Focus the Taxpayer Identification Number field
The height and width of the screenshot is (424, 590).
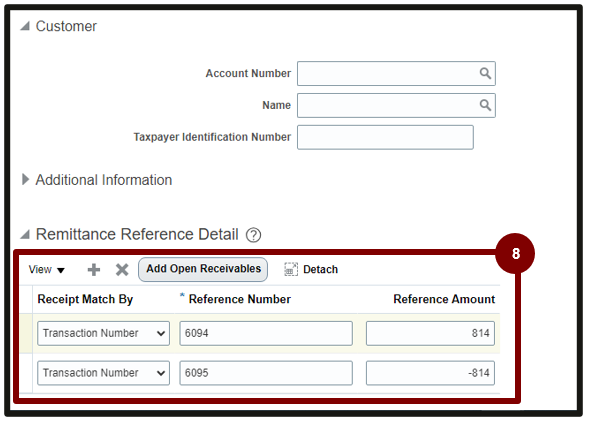click(385, 137)
